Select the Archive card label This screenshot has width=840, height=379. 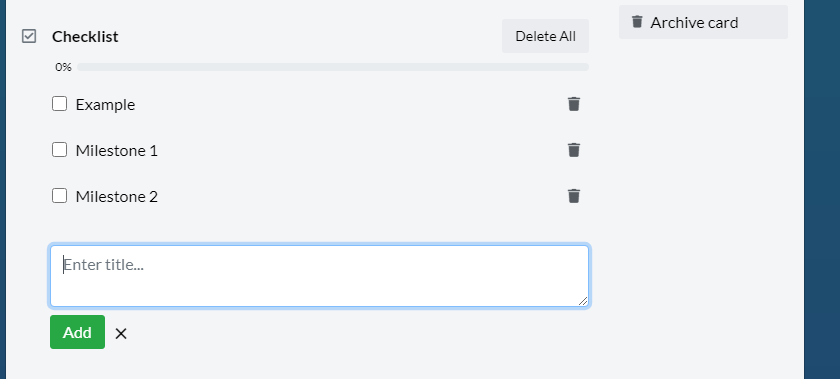(x=694, y=23)
